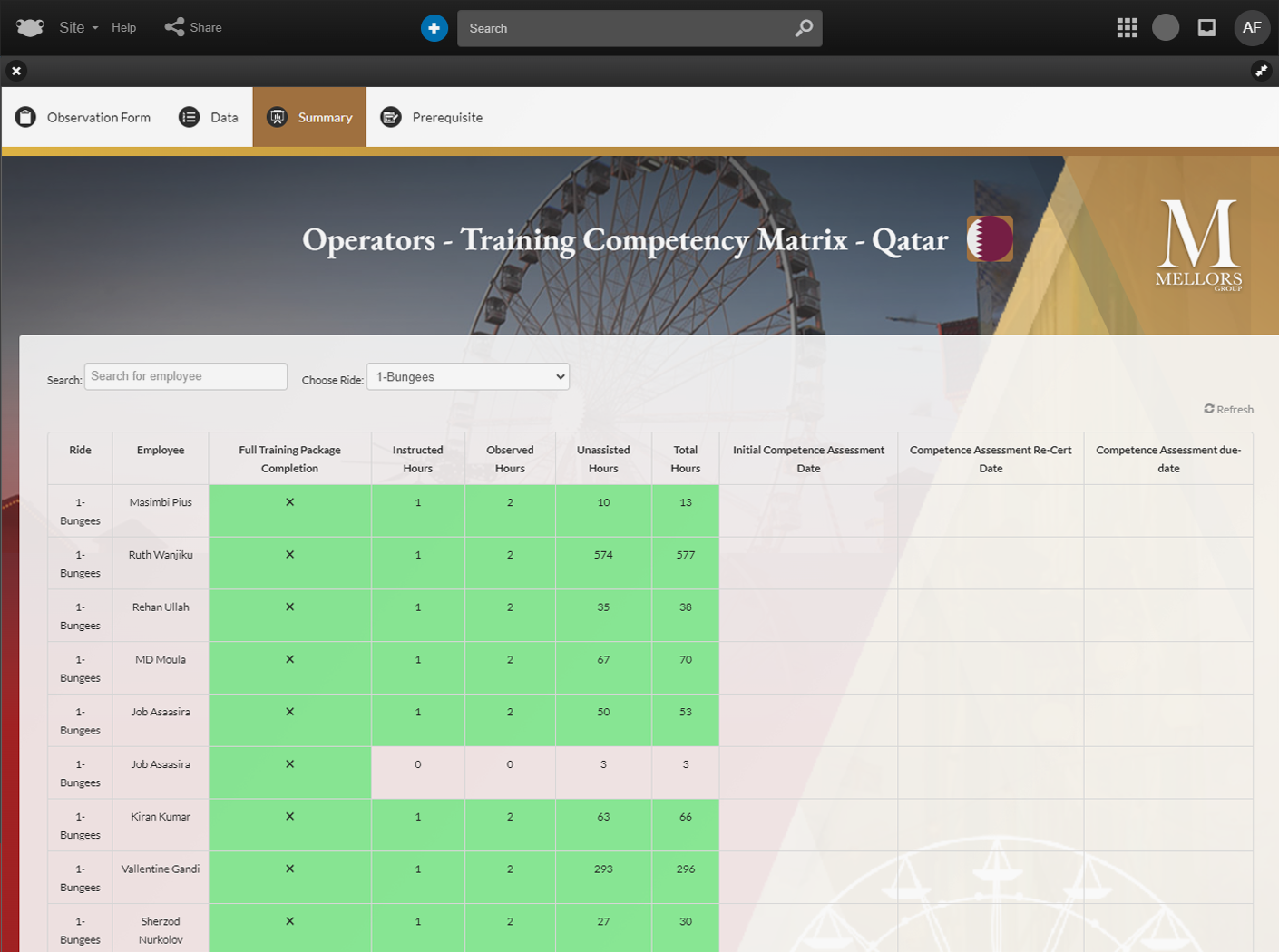
Task: Click the Mellors Group logo
Action: click(x=1198, y=245)
